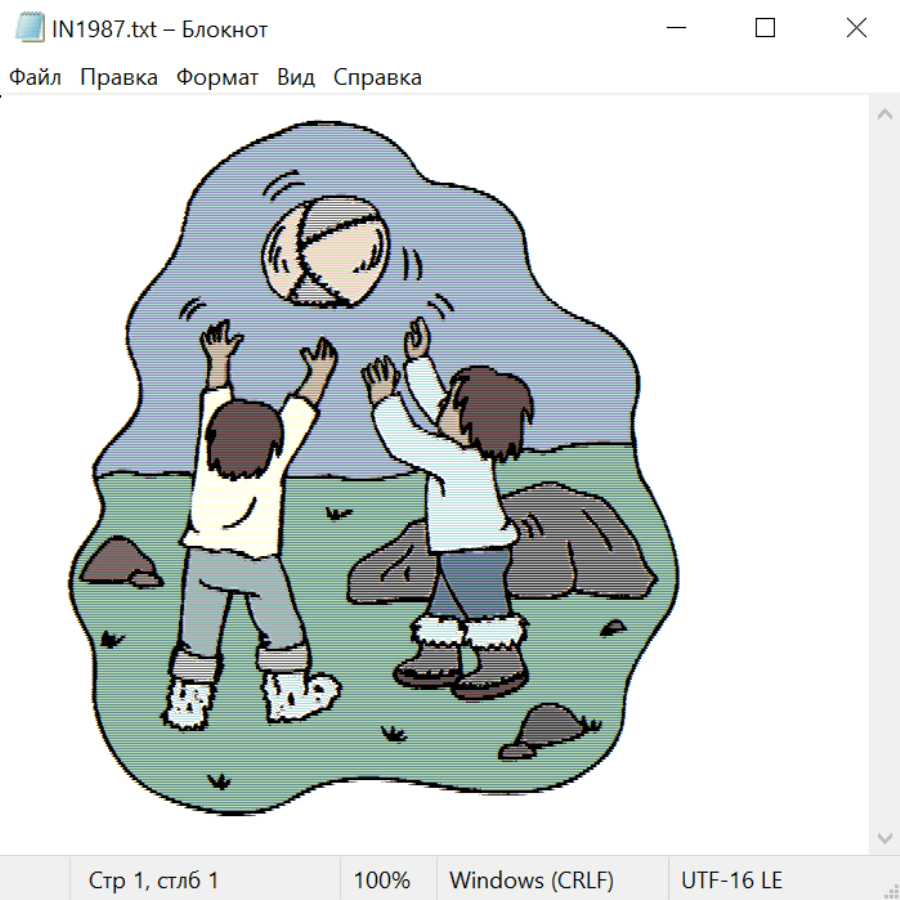Open the Справка menu
Viewport: 900px width, 900px height.
[377, 77]
